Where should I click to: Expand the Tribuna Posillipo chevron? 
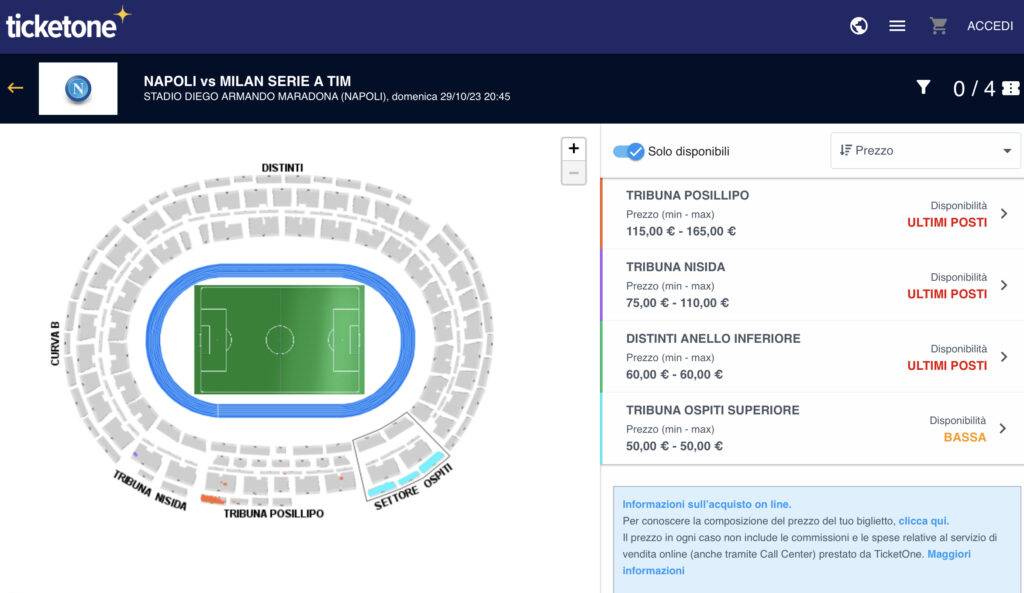click(x=1004, y=214)
